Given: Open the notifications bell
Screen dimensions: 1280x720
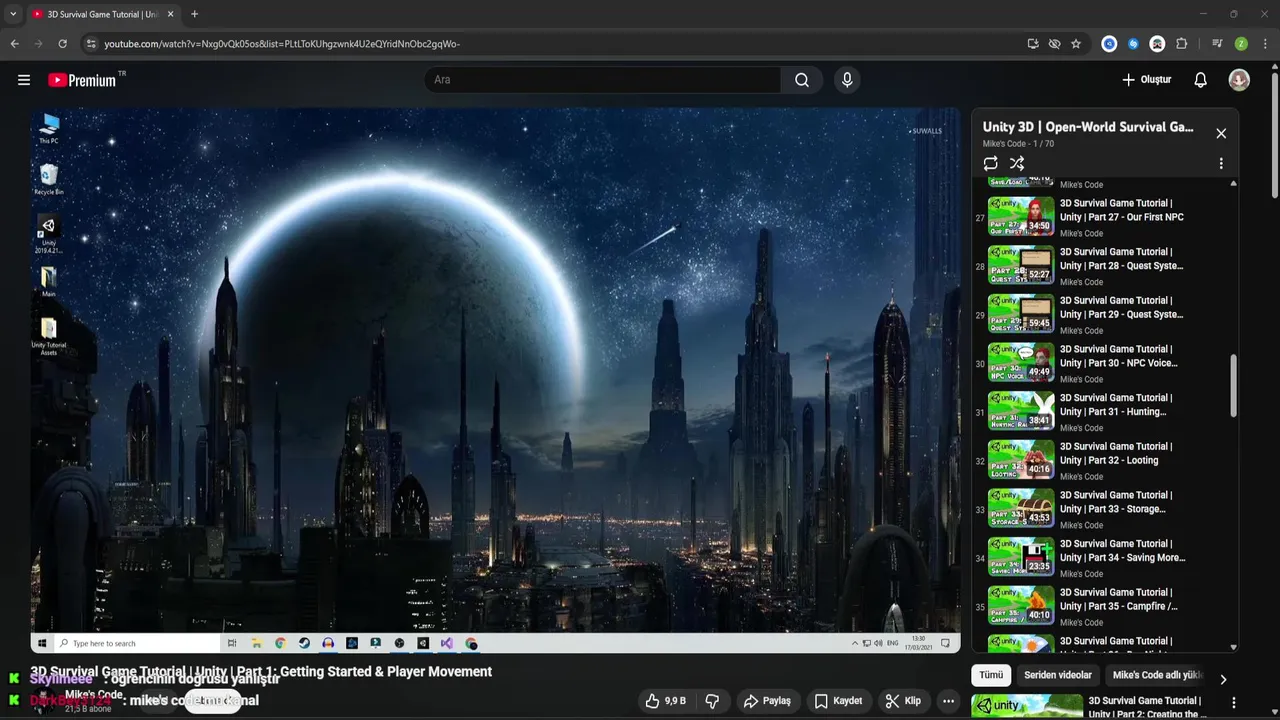Looking at the screenshot, I should pos(1201,80).
